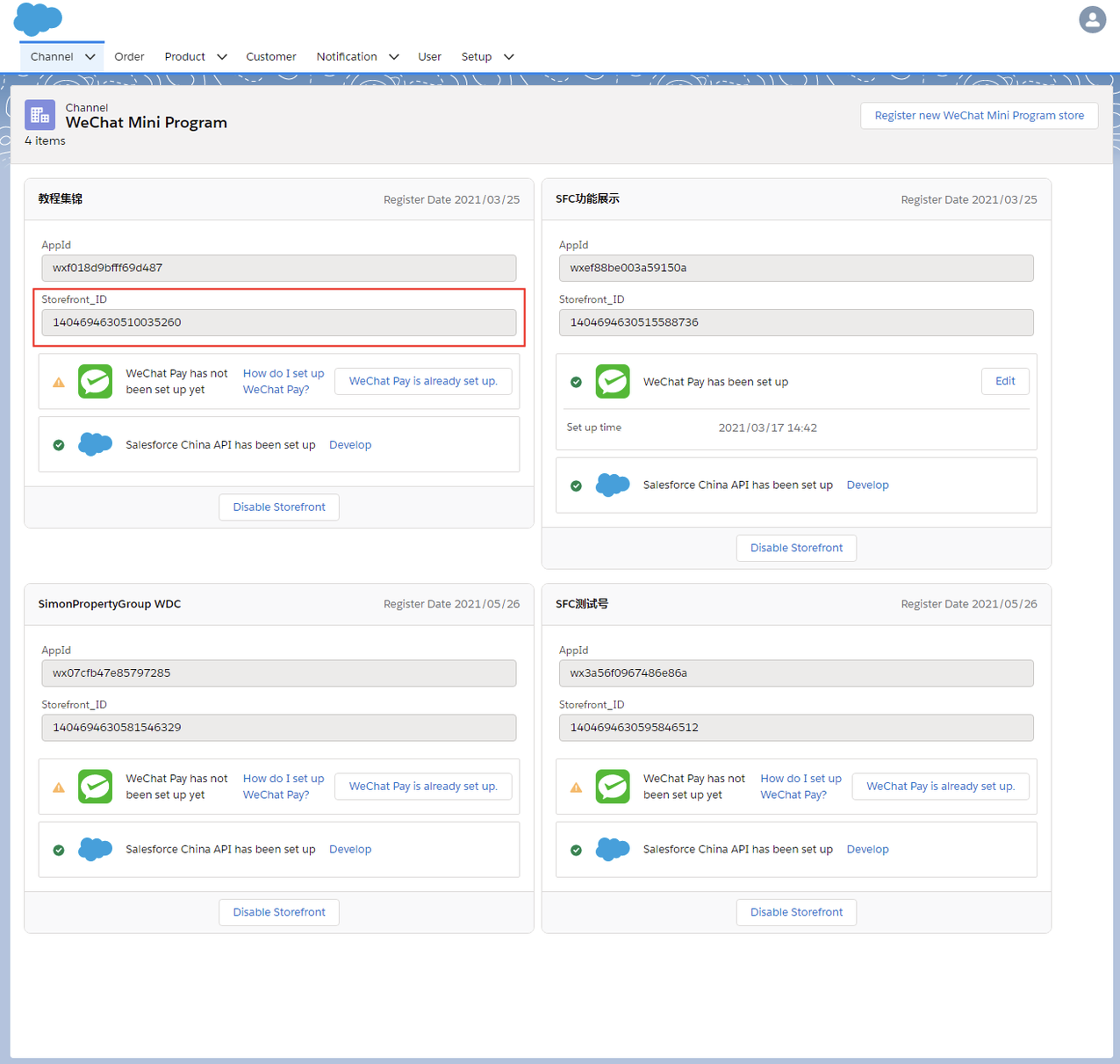Open Develop link in SFC测试号 card
The image size is (1120, 1064).
click(867, 849)
